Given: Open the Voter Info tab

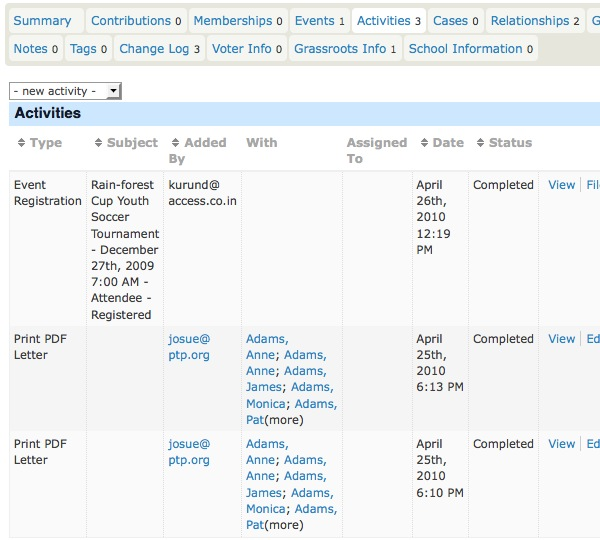Looking at the screenshot, I should 246,49.
